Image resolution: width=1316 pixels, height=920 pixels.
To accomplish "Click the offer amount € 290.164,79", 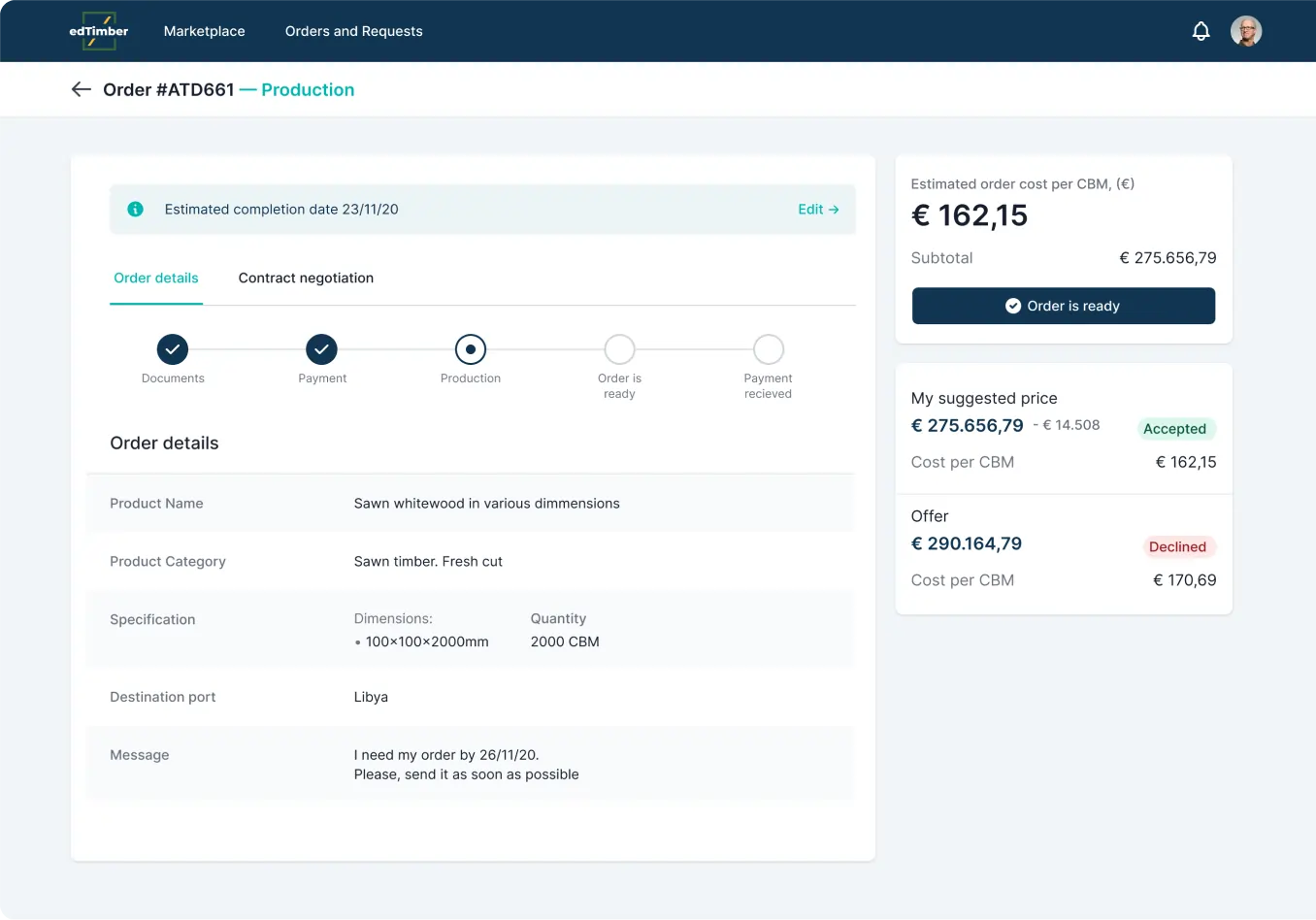I will [x=966, y=544].
